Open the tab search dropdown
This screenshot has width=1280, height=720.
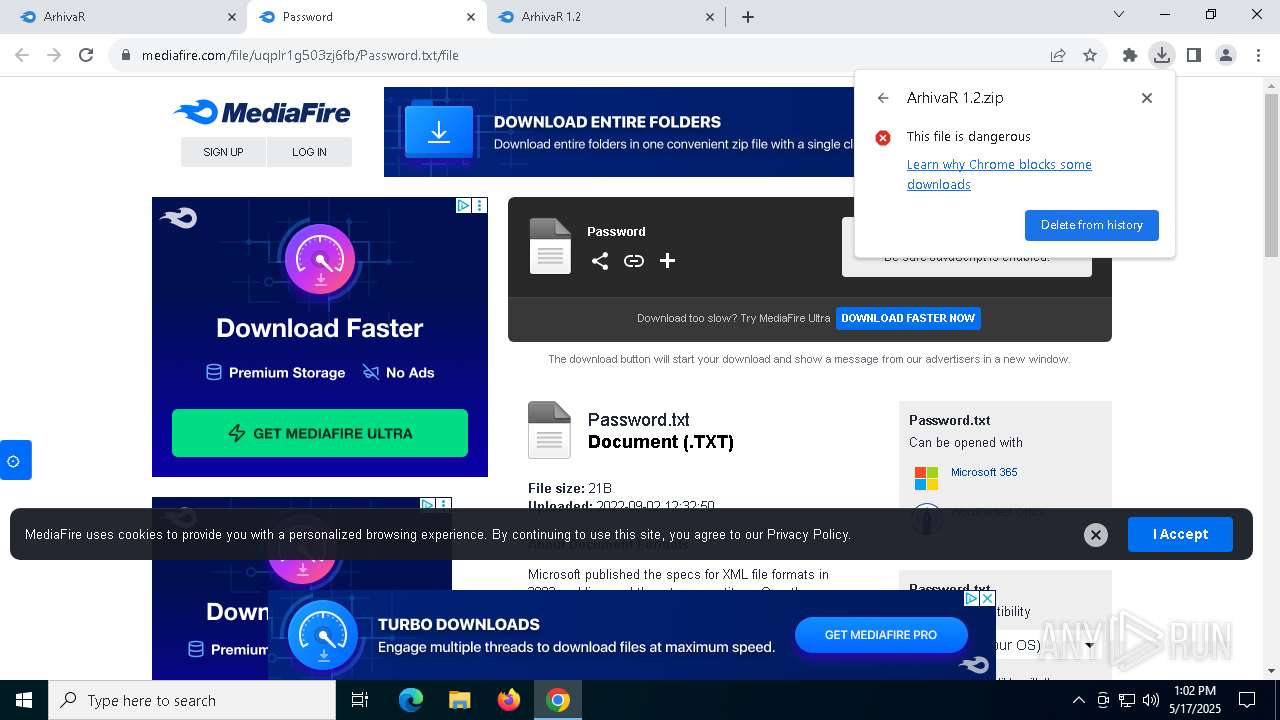1119,15
